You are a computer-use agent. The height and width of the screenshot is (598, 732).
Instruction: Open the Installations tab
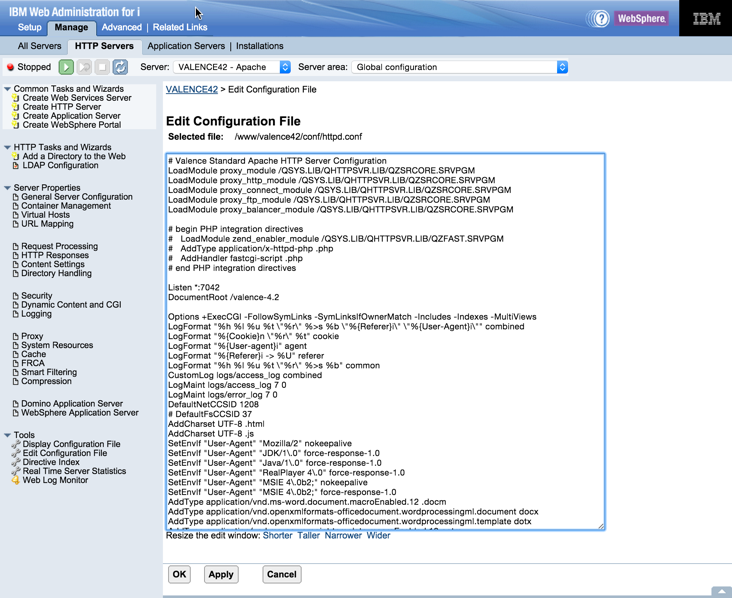pos(260,46)
